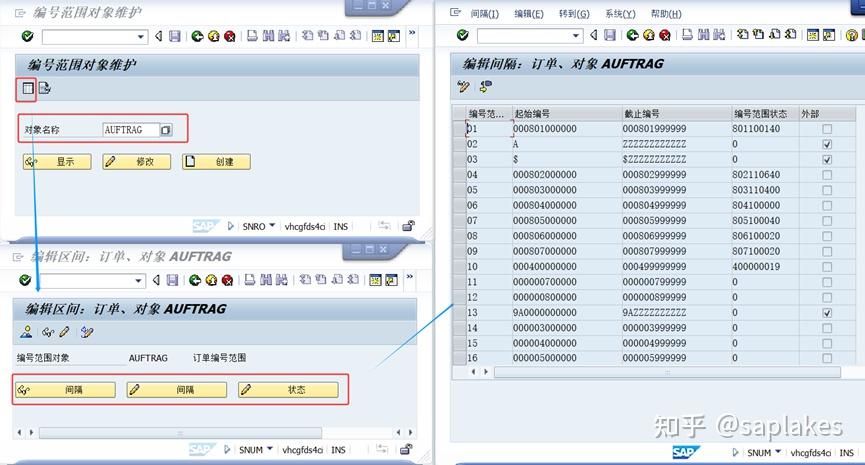Click Find Next icon in 编辑间隔 window toolbar
This screenshot has height=465, width=865.
tap(719, 35)
